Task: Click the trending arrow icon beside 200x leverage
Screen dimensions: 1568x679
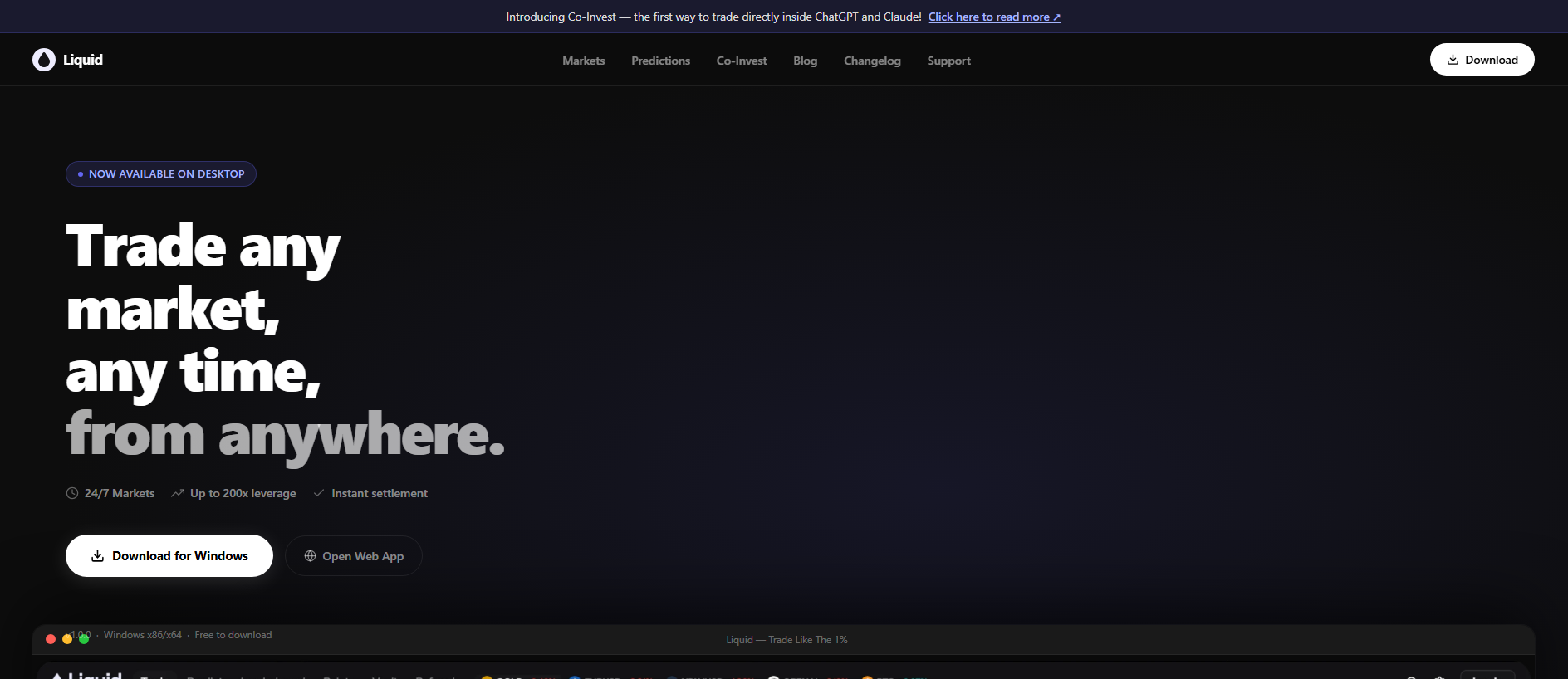Action: click(178, 493)
